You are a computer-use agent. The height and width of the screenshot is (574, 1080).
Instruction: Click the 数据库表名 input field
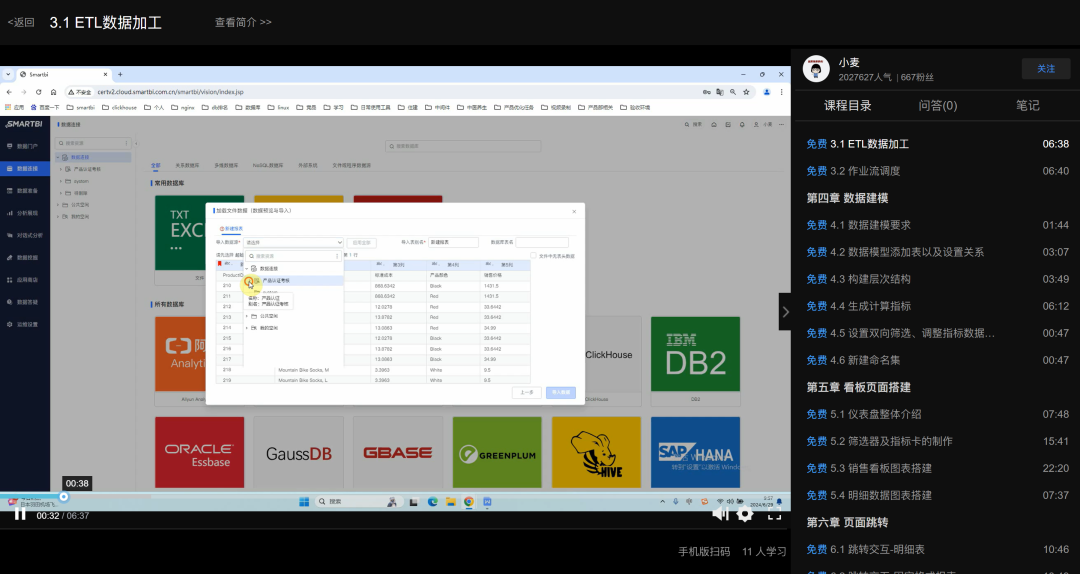[x=542, y=243]
